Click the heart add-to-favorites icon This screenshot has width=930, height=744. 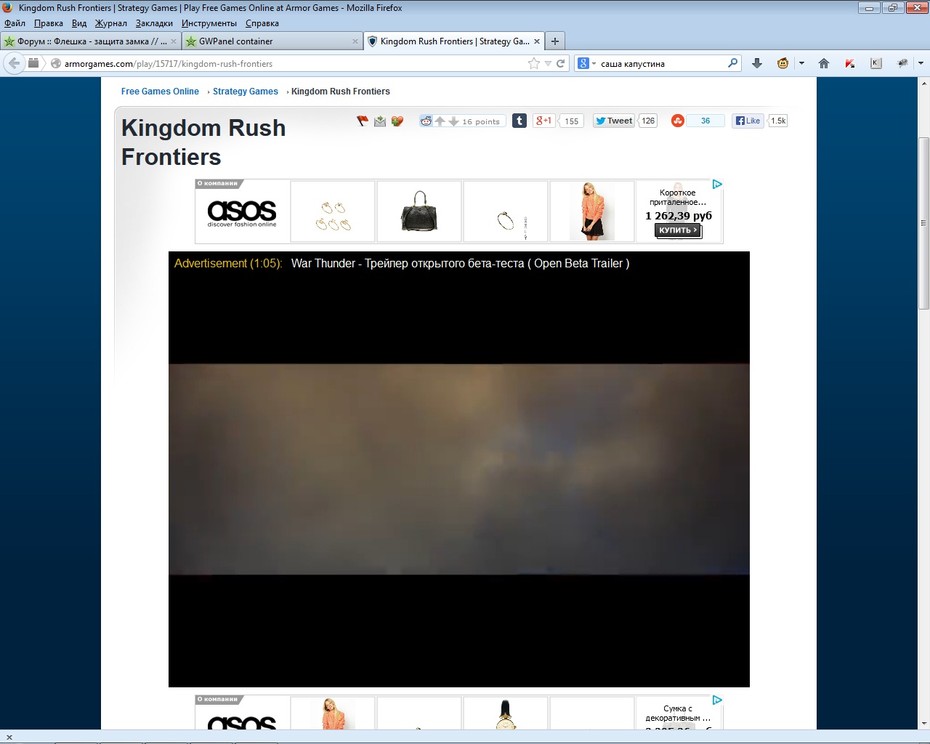click(x=397, y=121)
